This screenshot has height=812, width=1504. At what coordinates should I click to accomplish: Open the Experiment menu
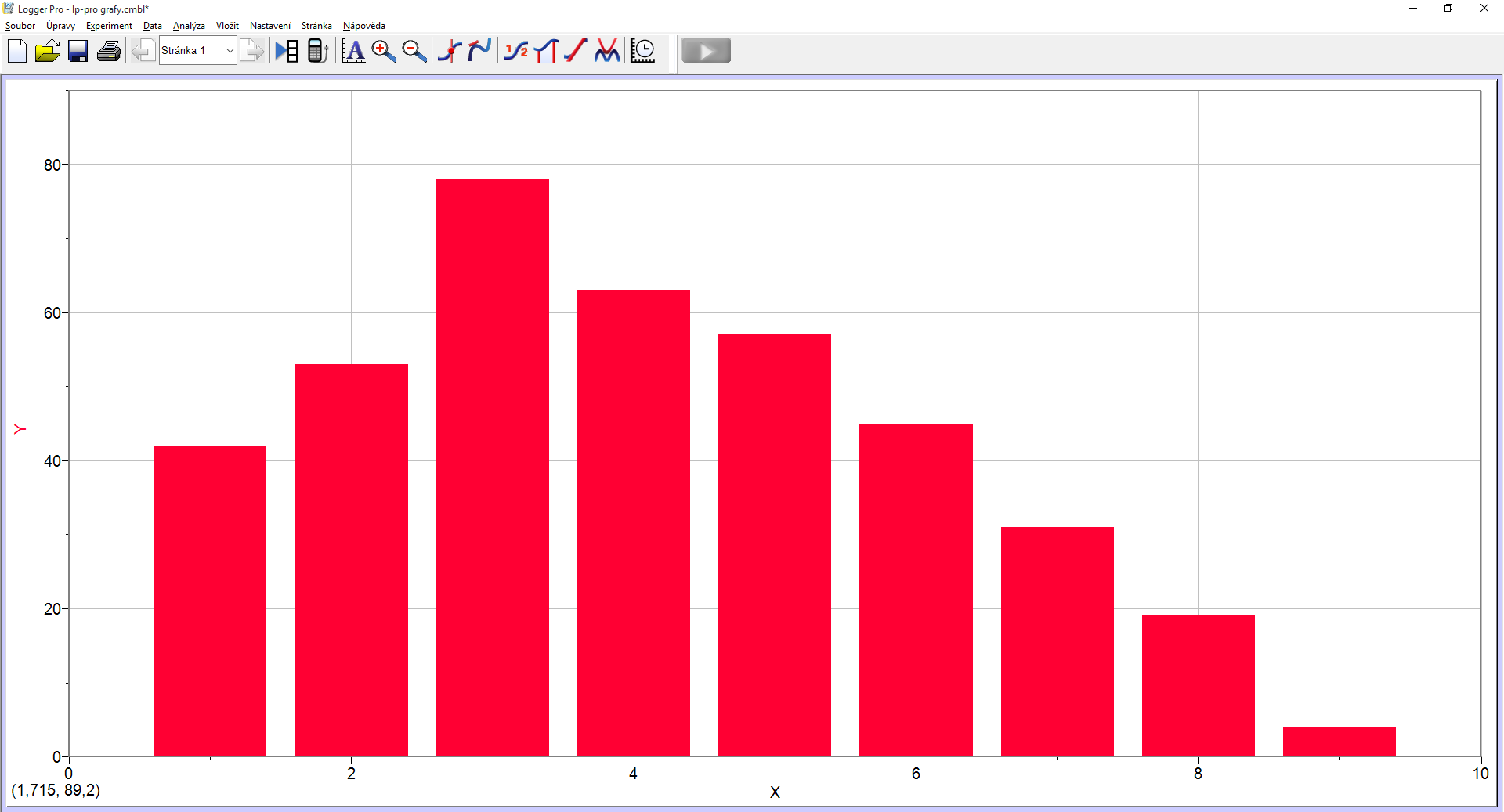click(x=109, y=26)
